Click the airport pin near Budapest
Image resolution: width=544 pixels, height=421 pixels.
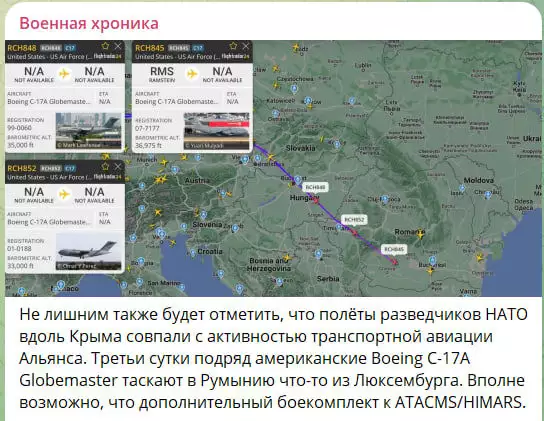297,180
